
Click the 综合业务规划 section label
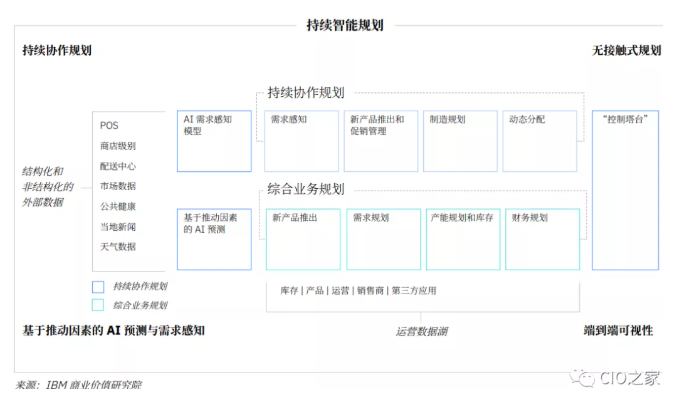pyautogui.click(x=306, y=189)
